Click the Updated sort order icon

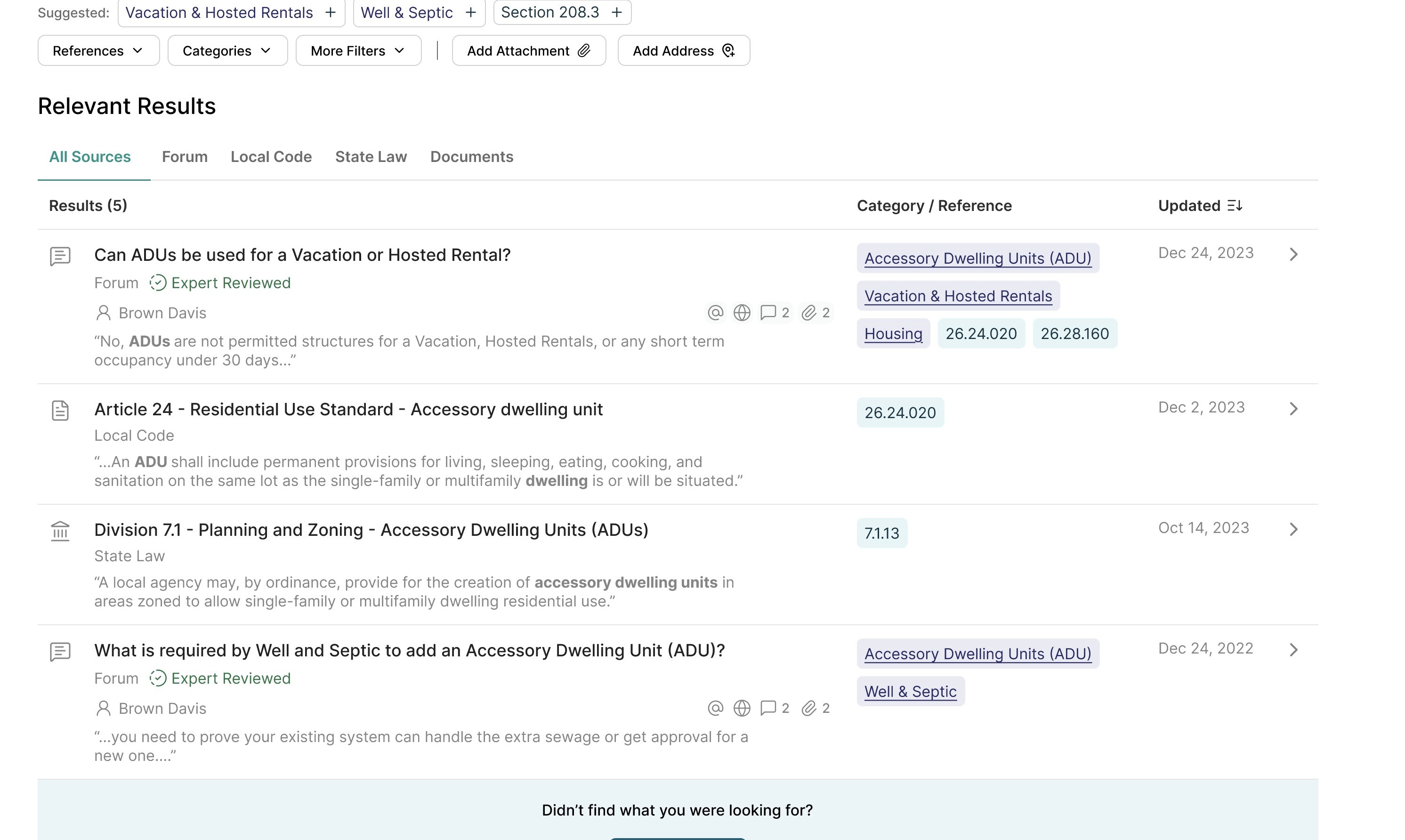(x=1235, y=205)
